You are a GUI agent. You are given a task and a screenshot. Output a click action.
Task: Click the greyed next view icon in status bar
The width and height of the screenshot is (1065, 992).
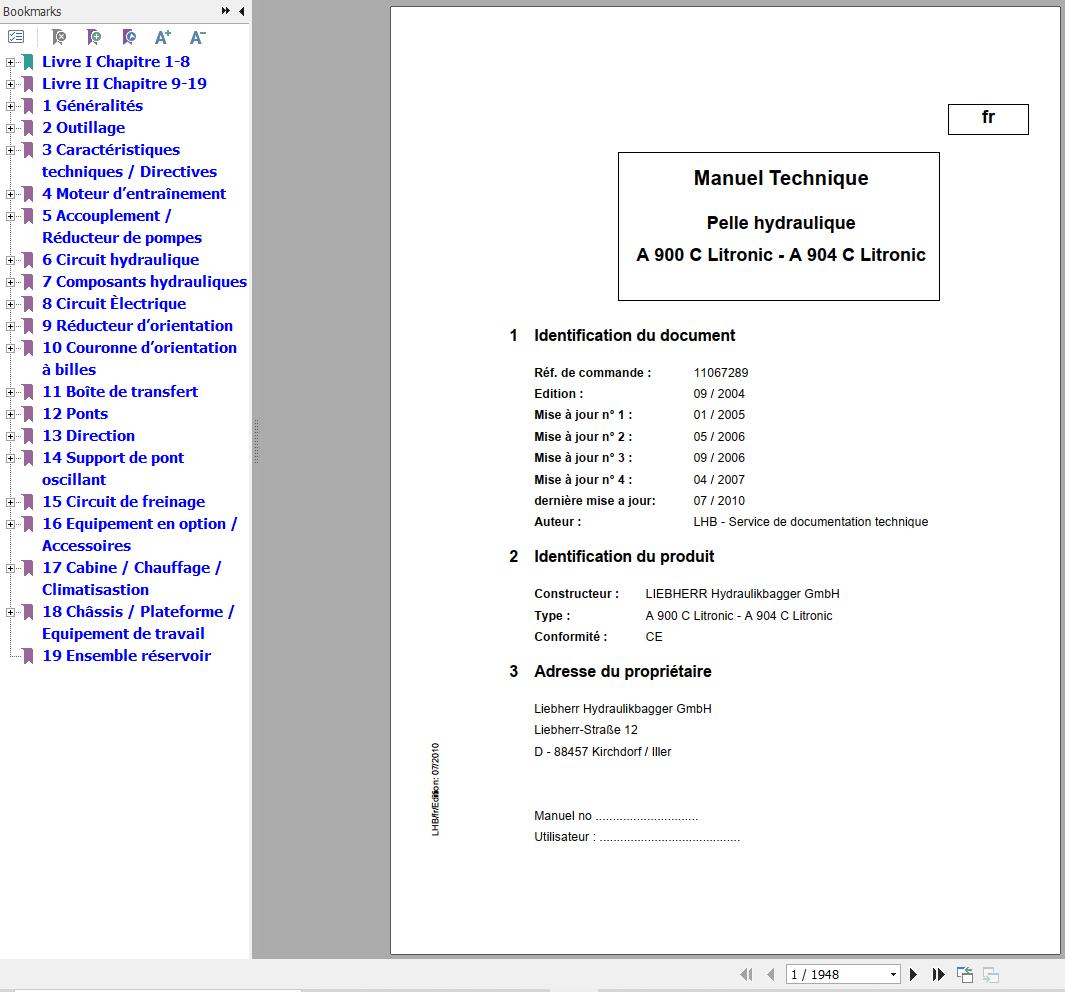click(991, 974)
